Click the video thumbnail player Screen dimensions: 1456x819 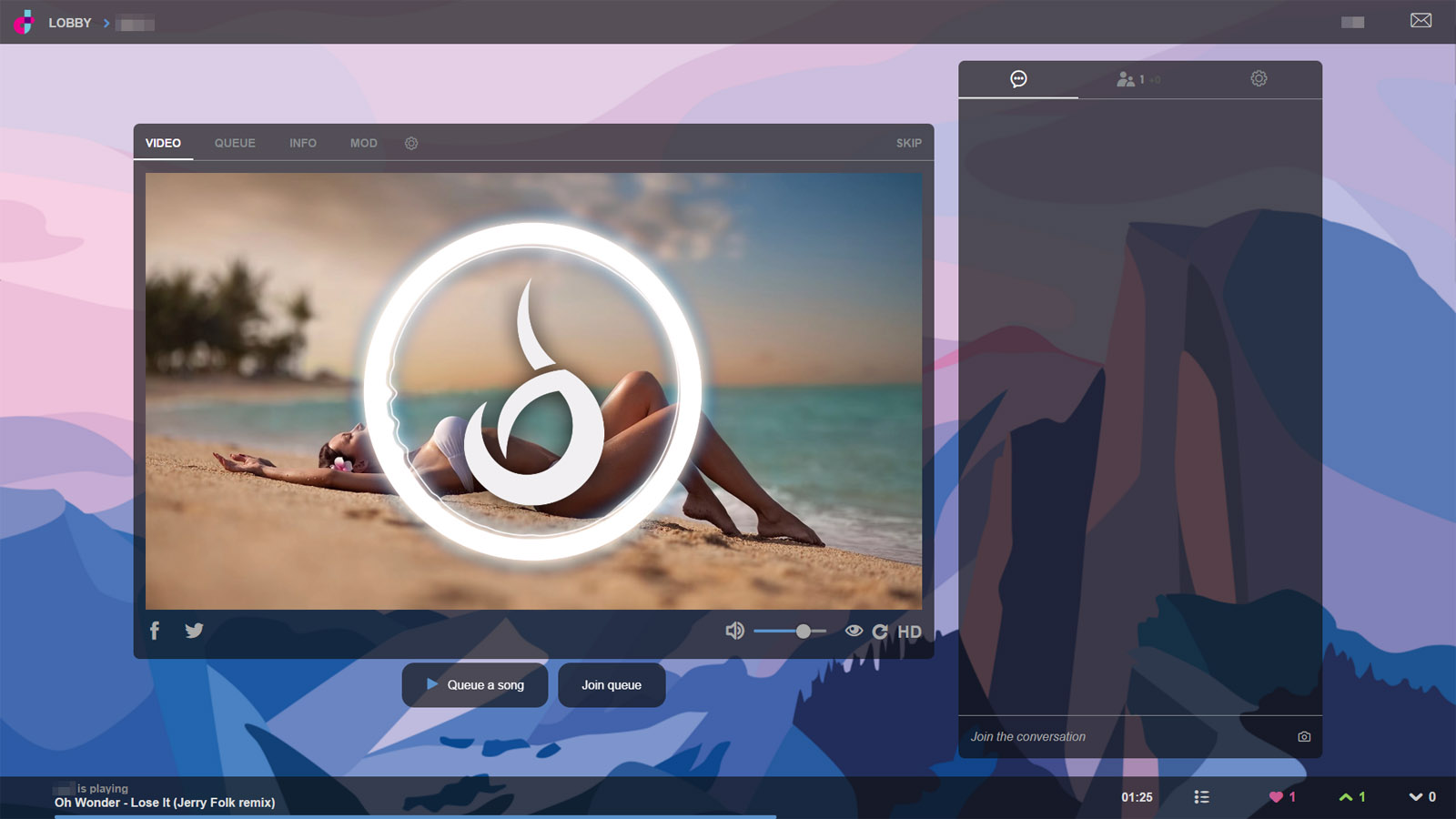click(x=533, y=391)
